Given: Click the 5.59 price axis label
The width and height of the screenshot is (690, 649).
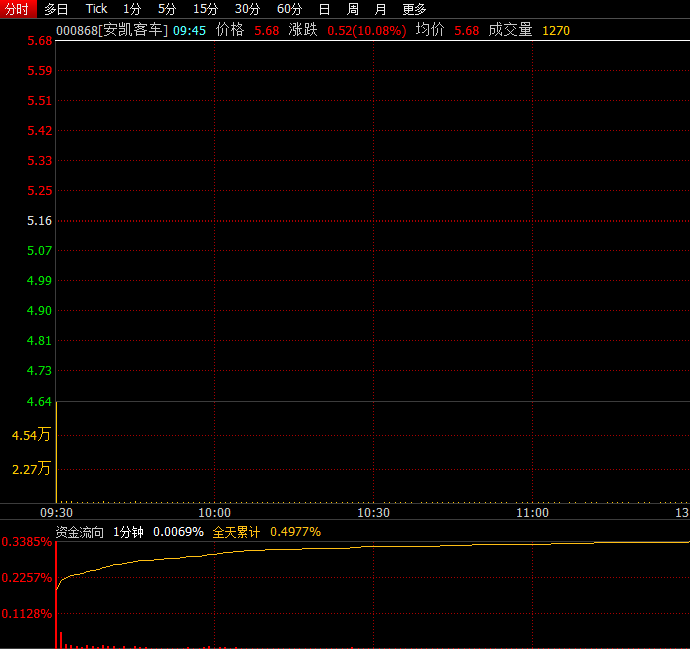Looking at the screenshot, I should pos(40,70).
